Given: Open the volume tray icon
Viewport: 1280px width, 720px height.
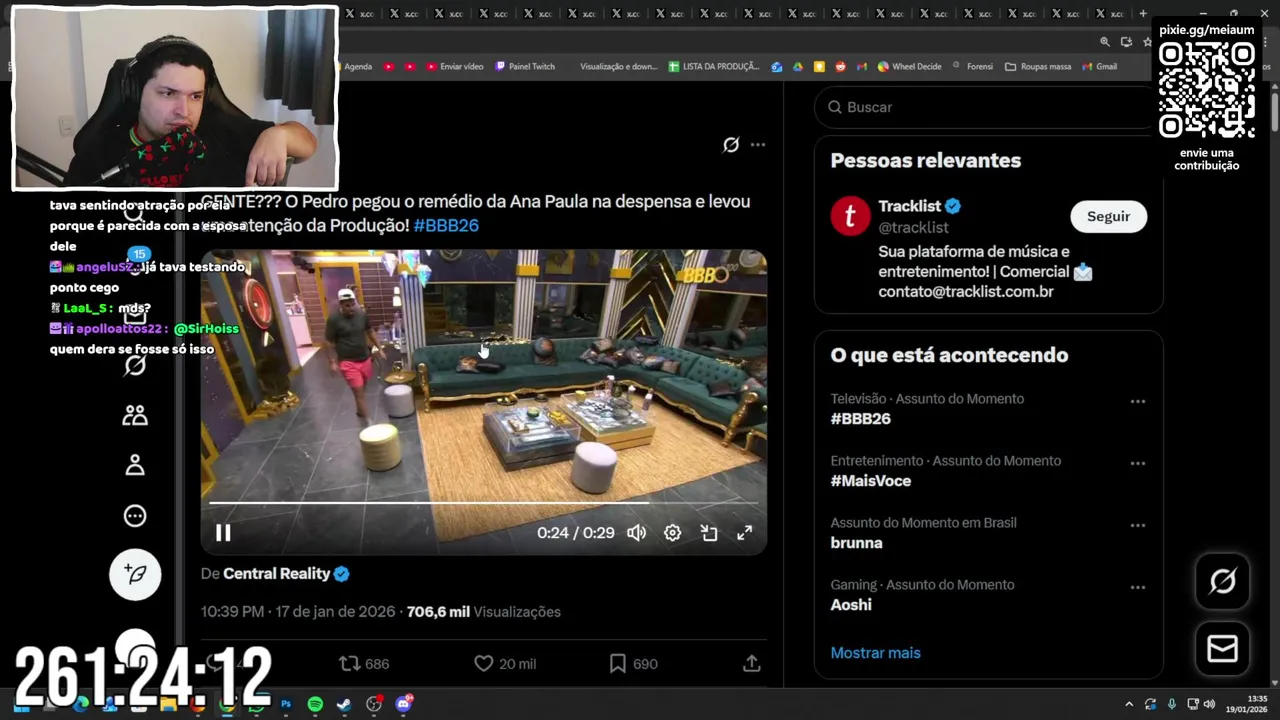Looking at the screenshot, I should (1209, 704).
